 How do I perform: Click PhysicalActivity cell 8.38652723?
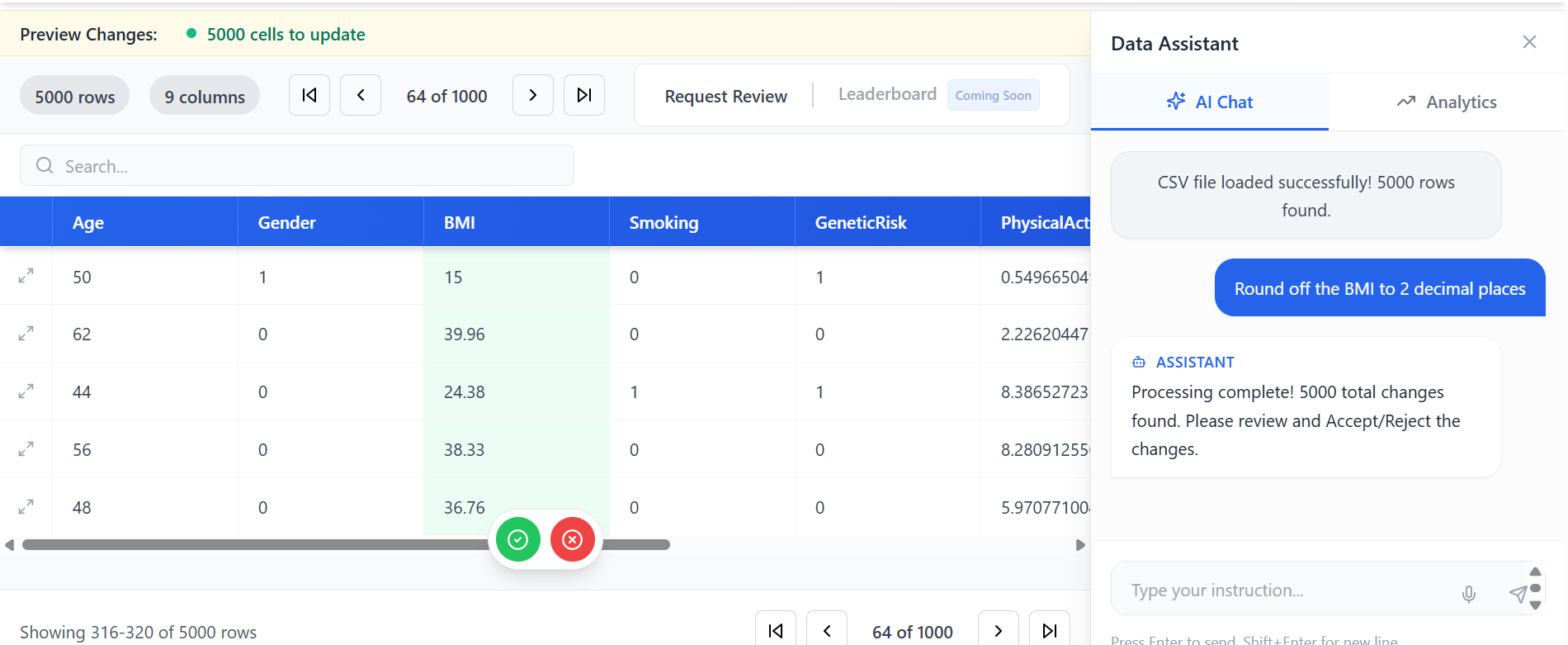pyautogui.click(x=1036, y=391)
